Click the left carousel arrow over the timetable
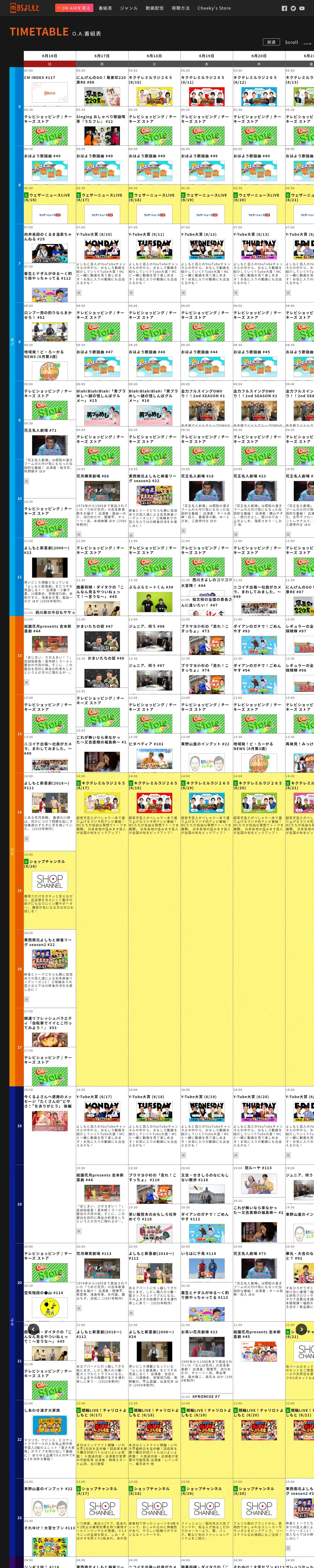This screenshot has height=1568, width=314. pyautogui.click(x=33, y=1330)
